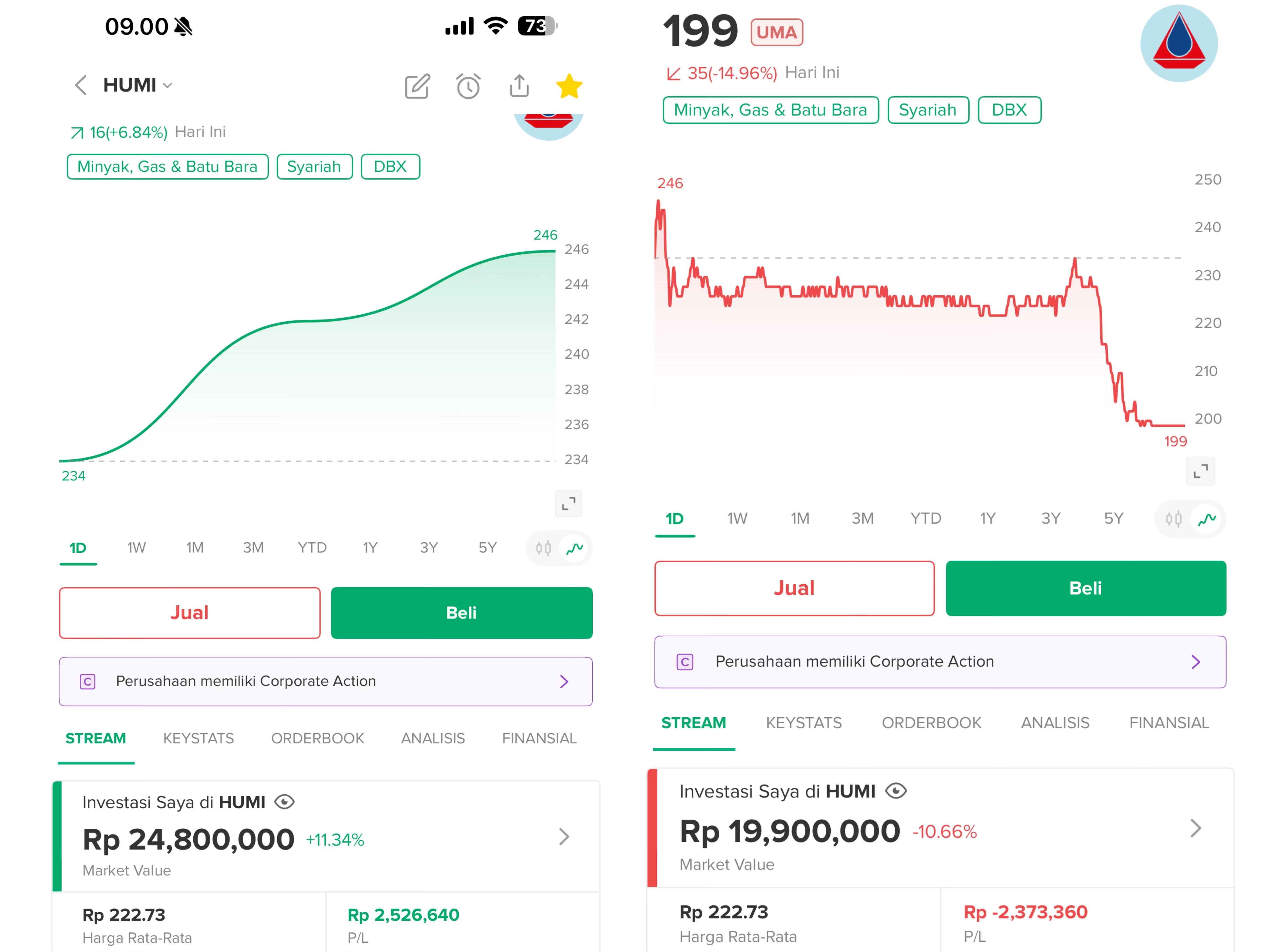Open ORDERBOOK tab on right panel
The image size is (1270, 952).
pyautogui.click(x=931, y=722)
